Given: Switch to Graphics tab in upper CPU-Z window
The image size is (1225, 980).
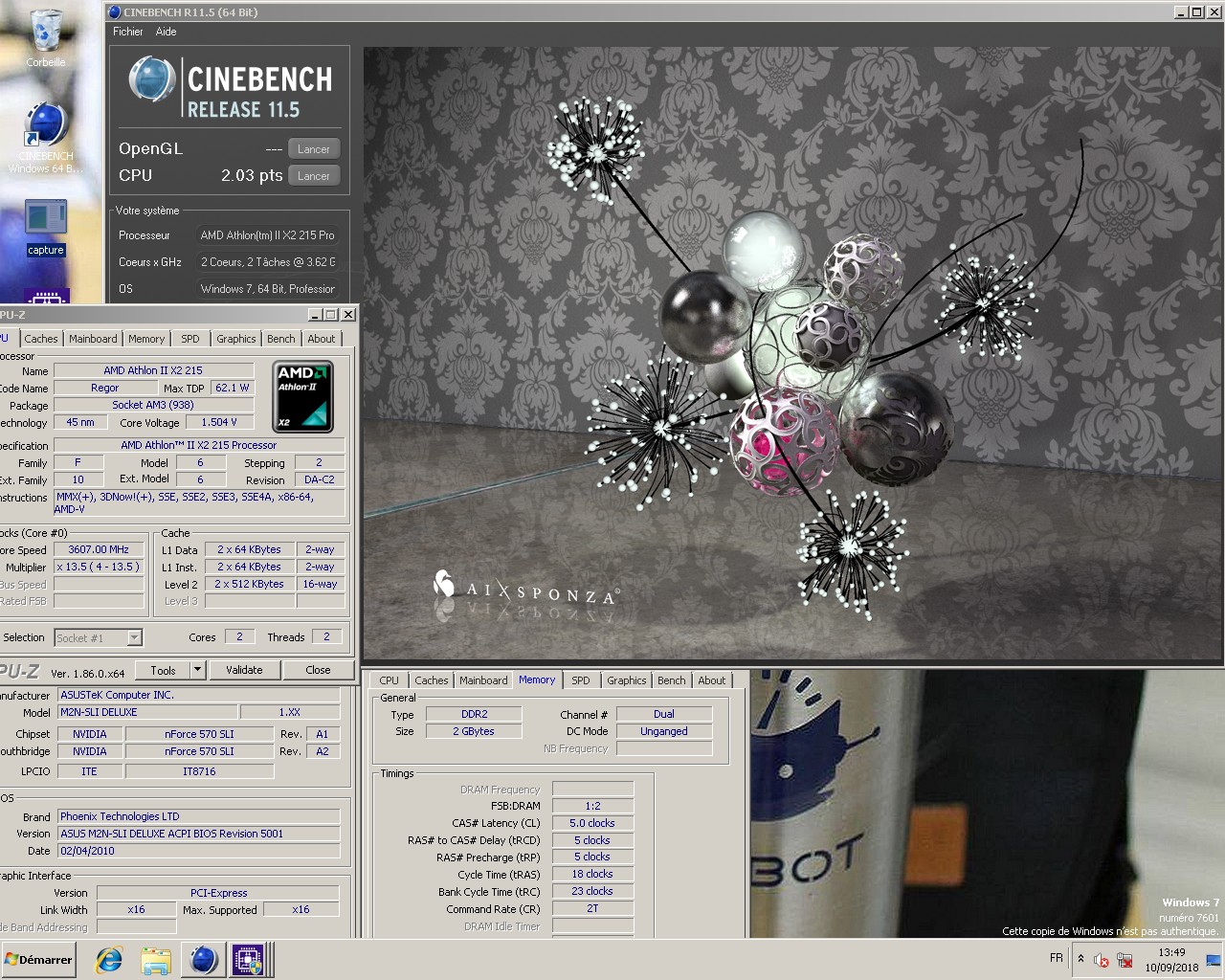Looking at the screenshot, I should (236, 339).
